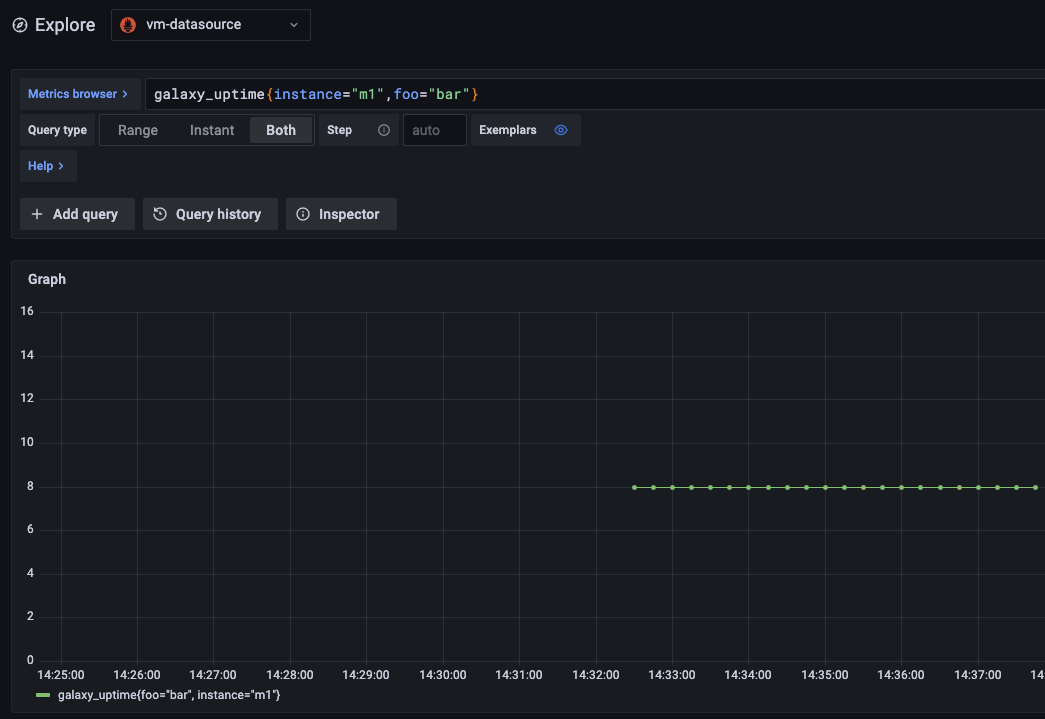Click the vm-datasource flame logo icon
1045x719 pixels.
click(128, 25)
